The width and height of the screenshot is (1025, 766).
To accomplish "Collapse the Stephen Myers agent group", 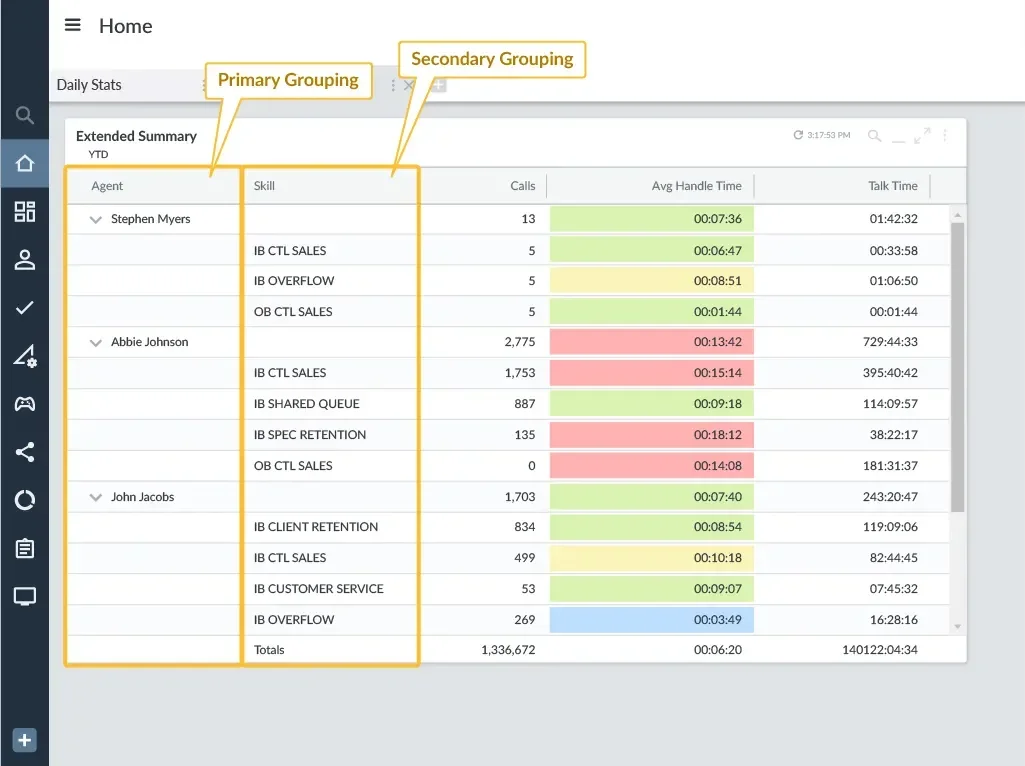I will pos(96,220).
